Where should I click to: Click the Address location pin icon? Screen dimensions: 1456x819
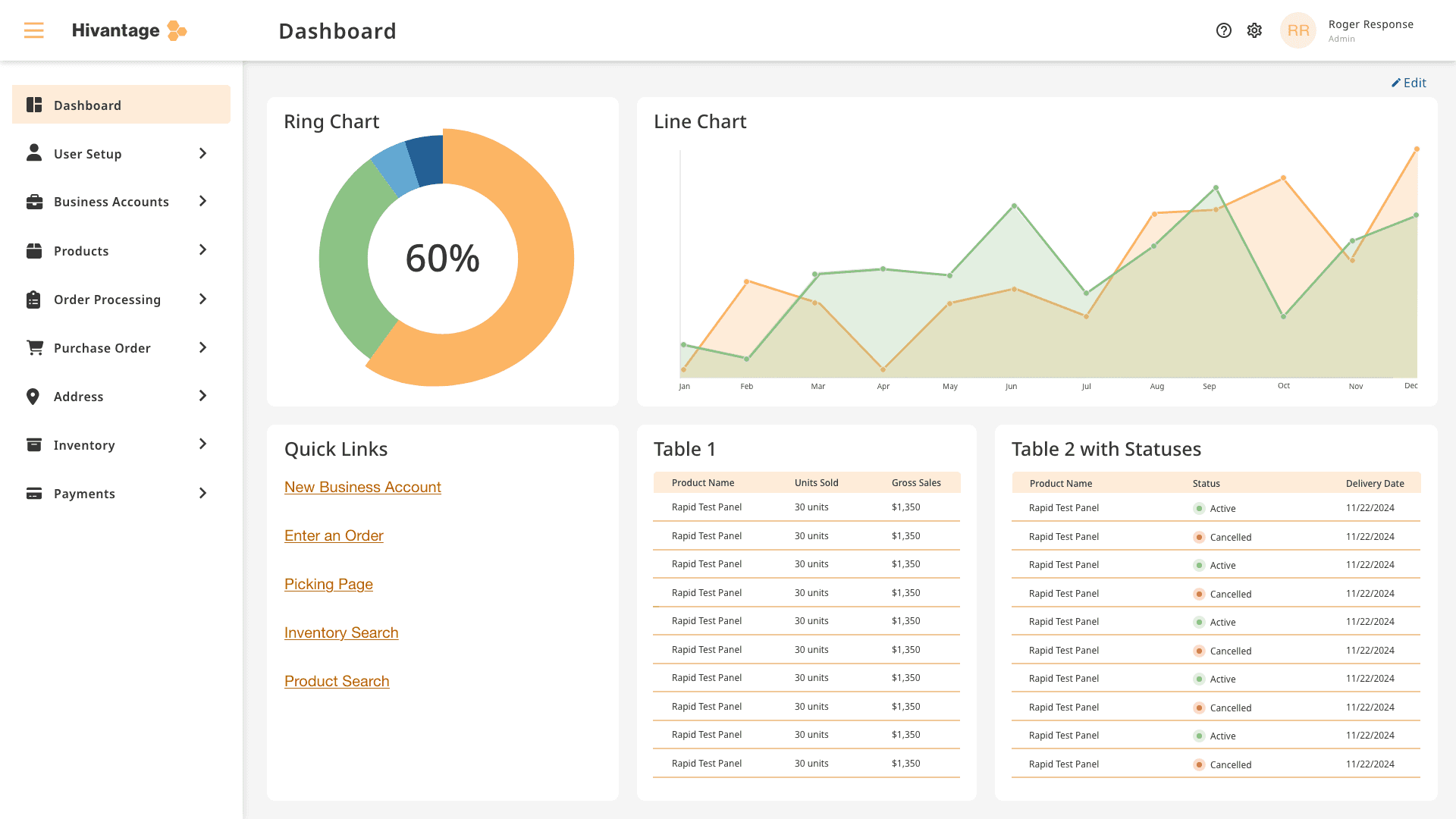tap(33, 397)
